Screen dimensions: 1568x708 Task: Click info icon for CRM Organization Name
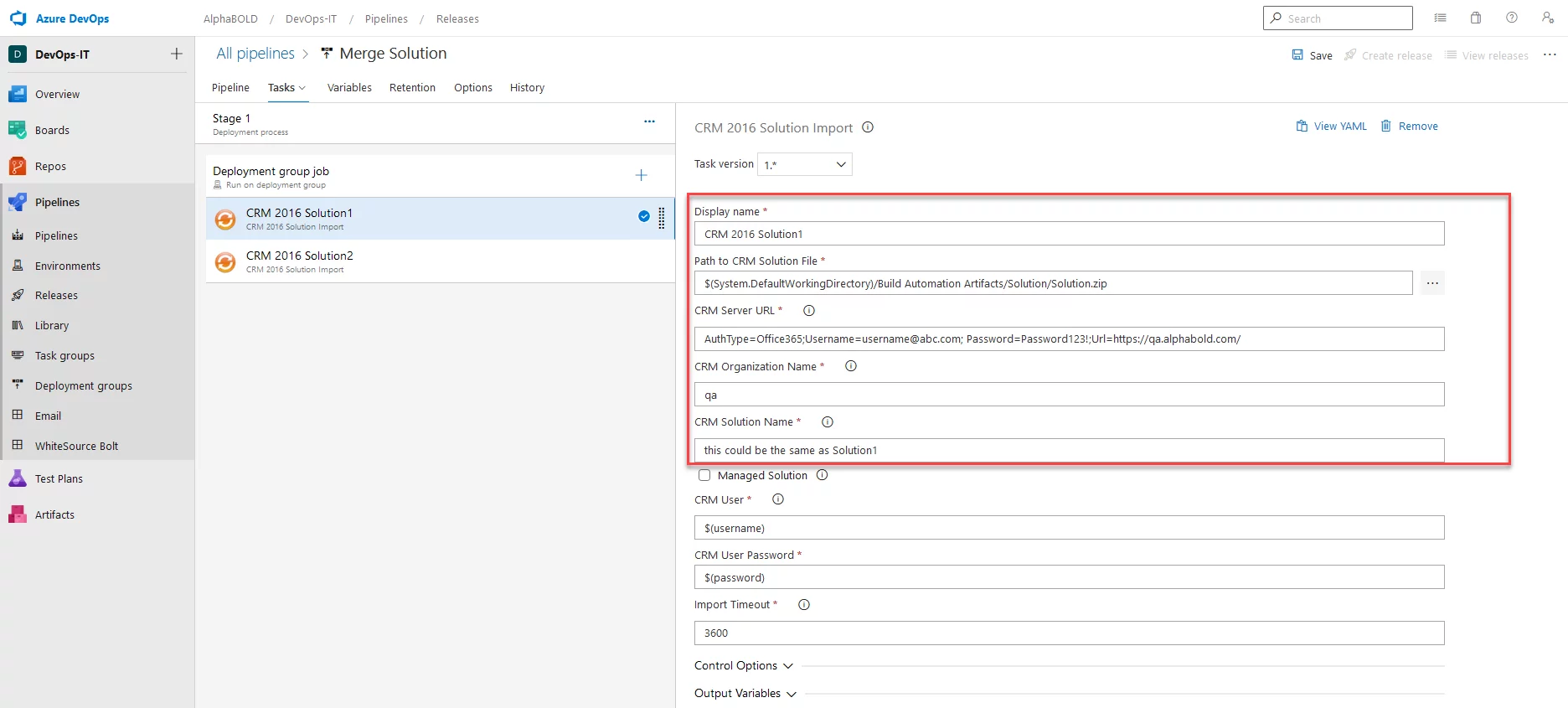click(851, 366)
